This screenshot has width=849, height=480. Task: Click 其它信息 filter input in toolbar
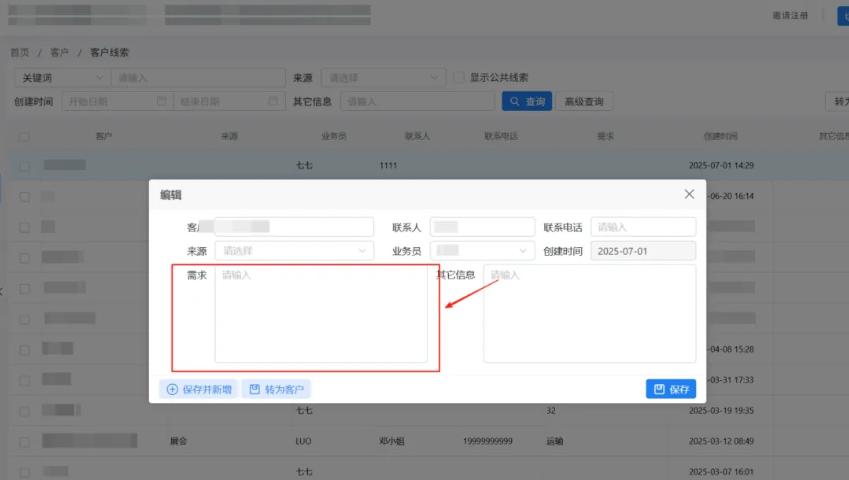coord(417,101)
